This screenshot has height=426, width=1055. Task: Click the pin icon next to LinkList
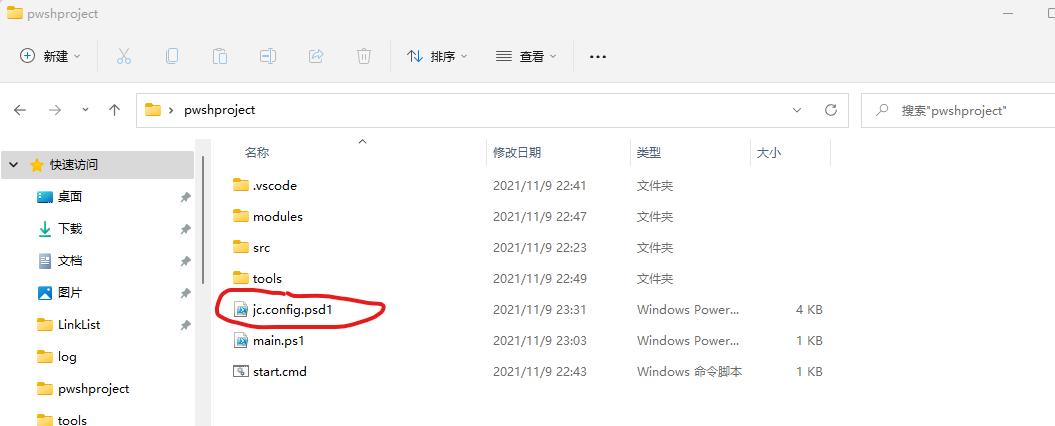(x=185, y=325)
